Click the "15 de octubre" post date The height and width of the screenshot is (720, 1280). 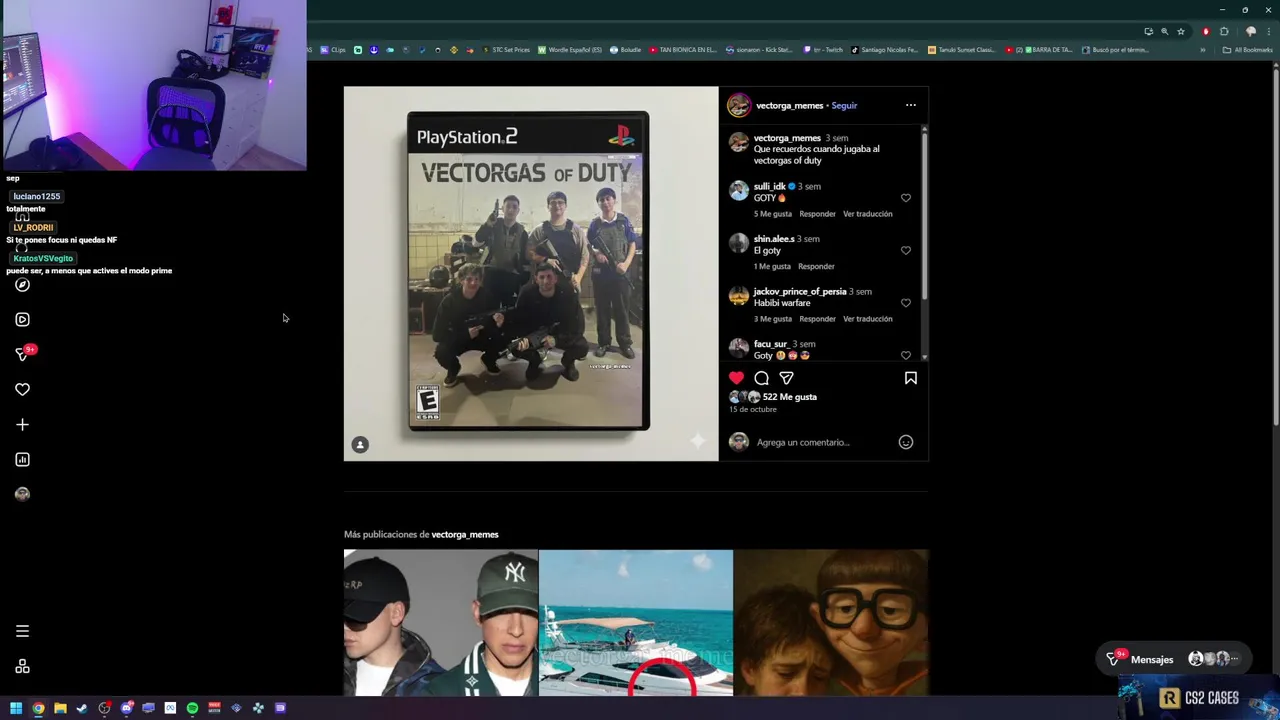[753, 410]
